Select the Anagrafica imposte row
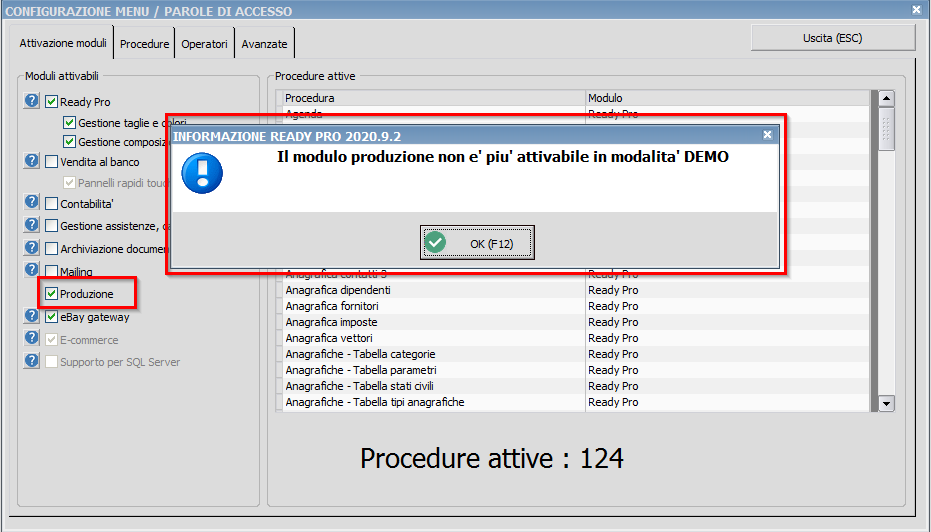Image resolution: width=931 pixels, height=532 pixels. click(576, 322)
